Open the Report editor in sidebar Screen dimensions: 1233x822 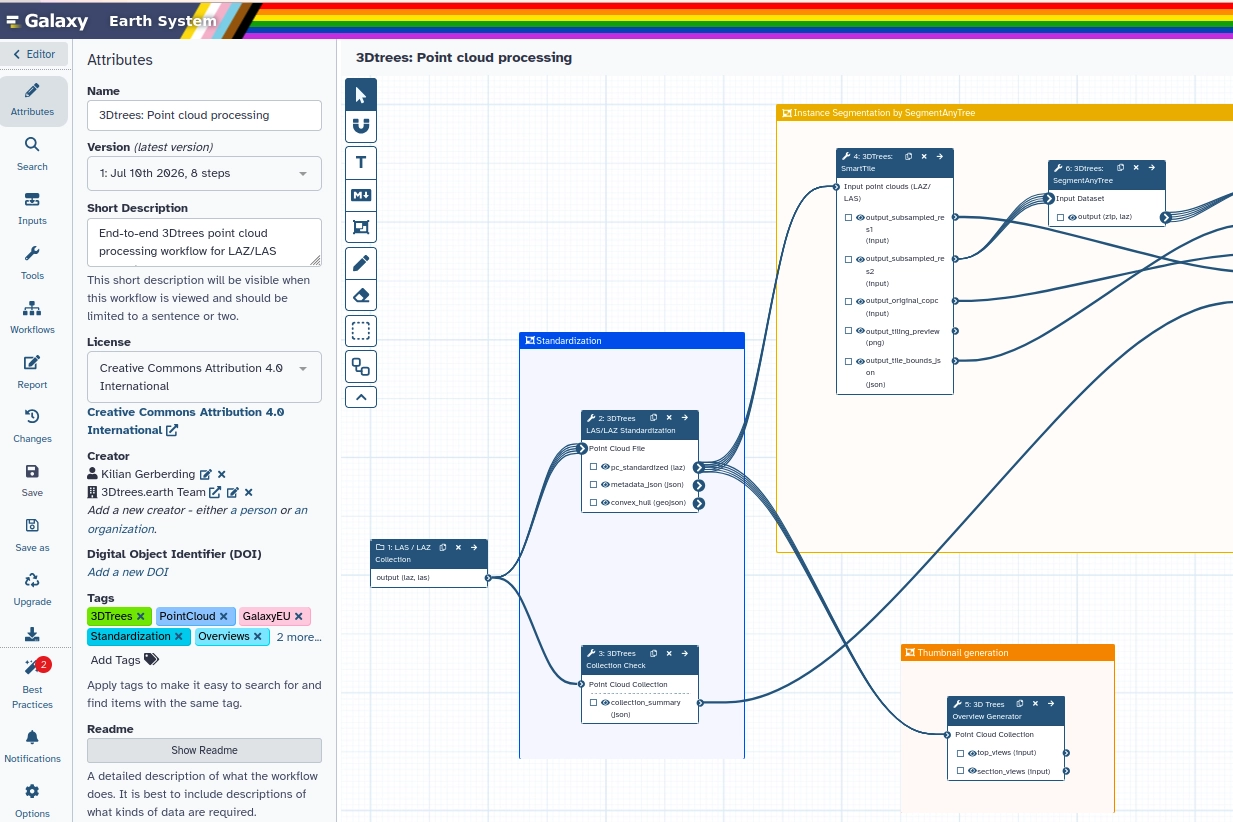point(32,372)
